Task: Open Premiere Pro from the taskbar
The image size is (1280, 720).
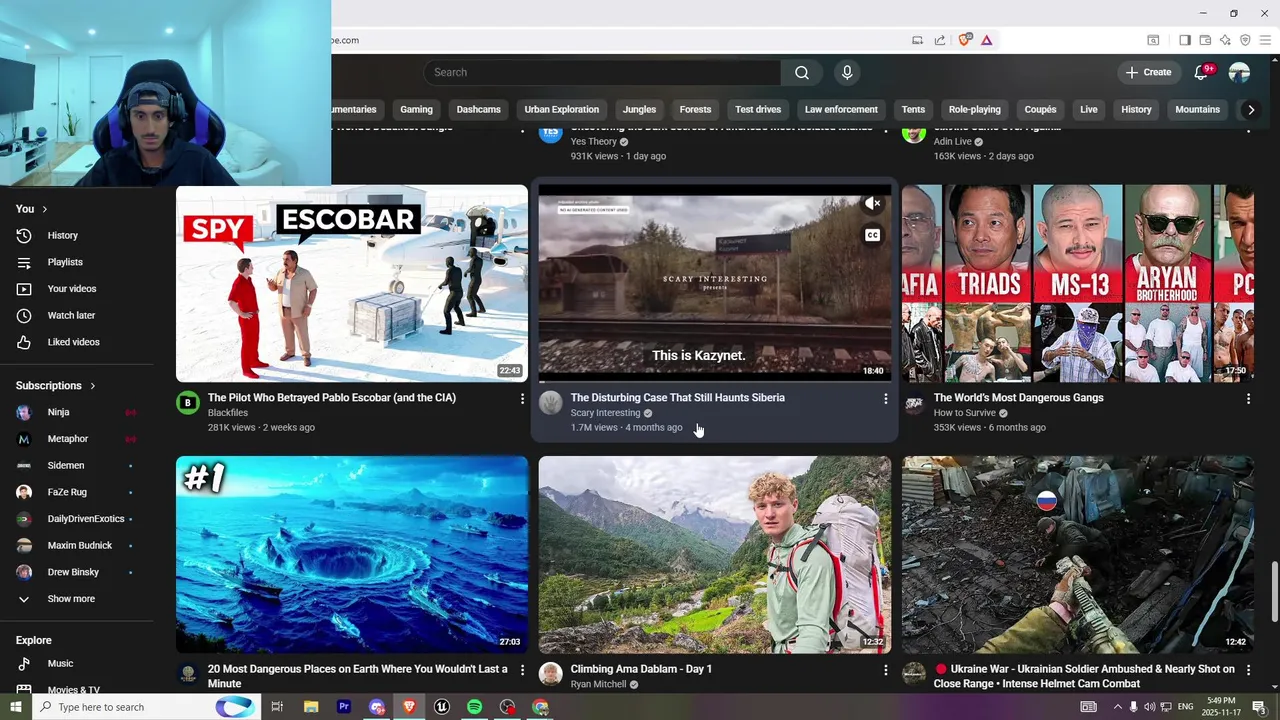Action: (344, 707)
